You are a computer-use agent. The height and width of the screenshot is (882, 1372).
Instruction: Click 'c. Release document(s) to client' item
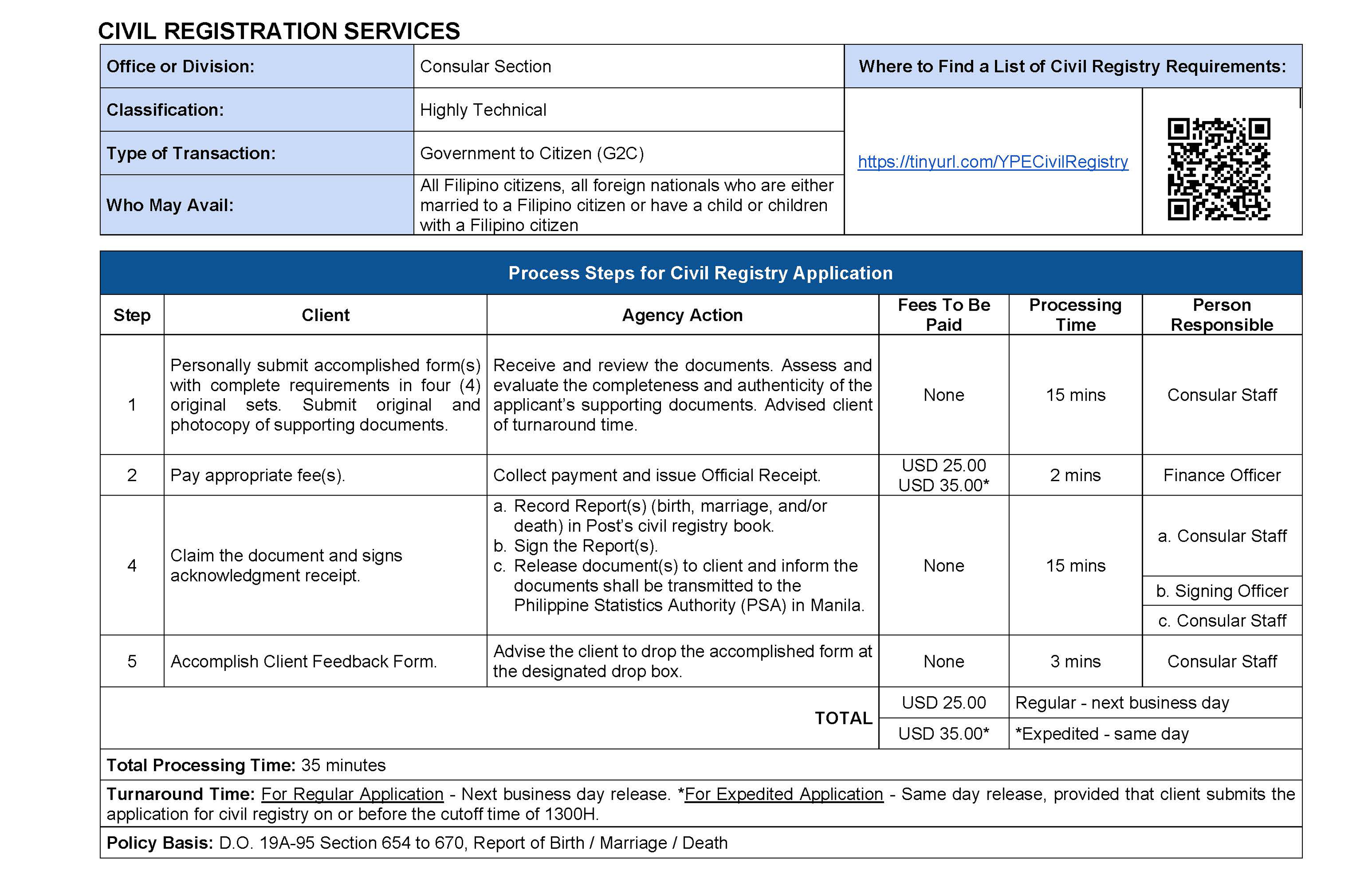[x=679, y=585]
